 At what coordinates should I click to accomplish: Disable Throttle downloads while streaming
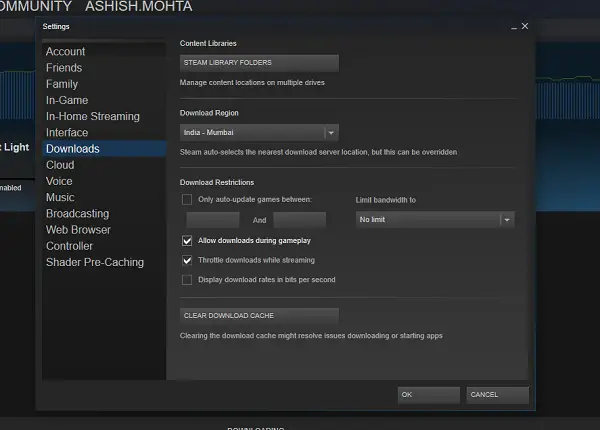click(187, 260)
